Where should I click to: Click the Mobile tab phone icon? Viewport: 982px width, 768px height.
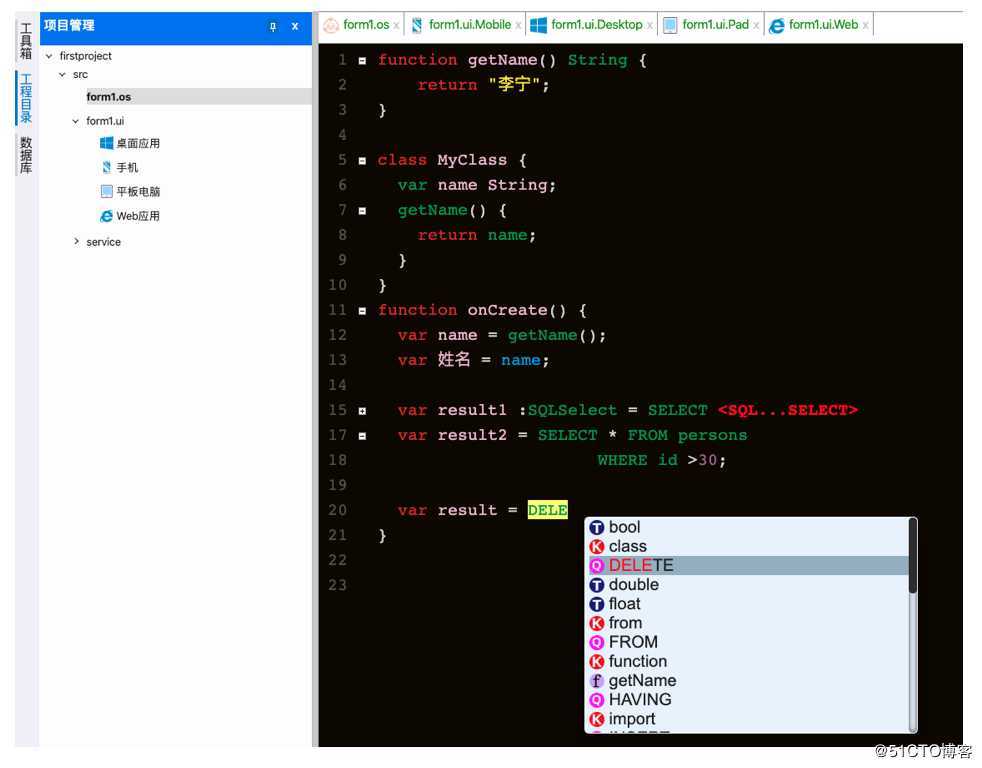point(416,26)
